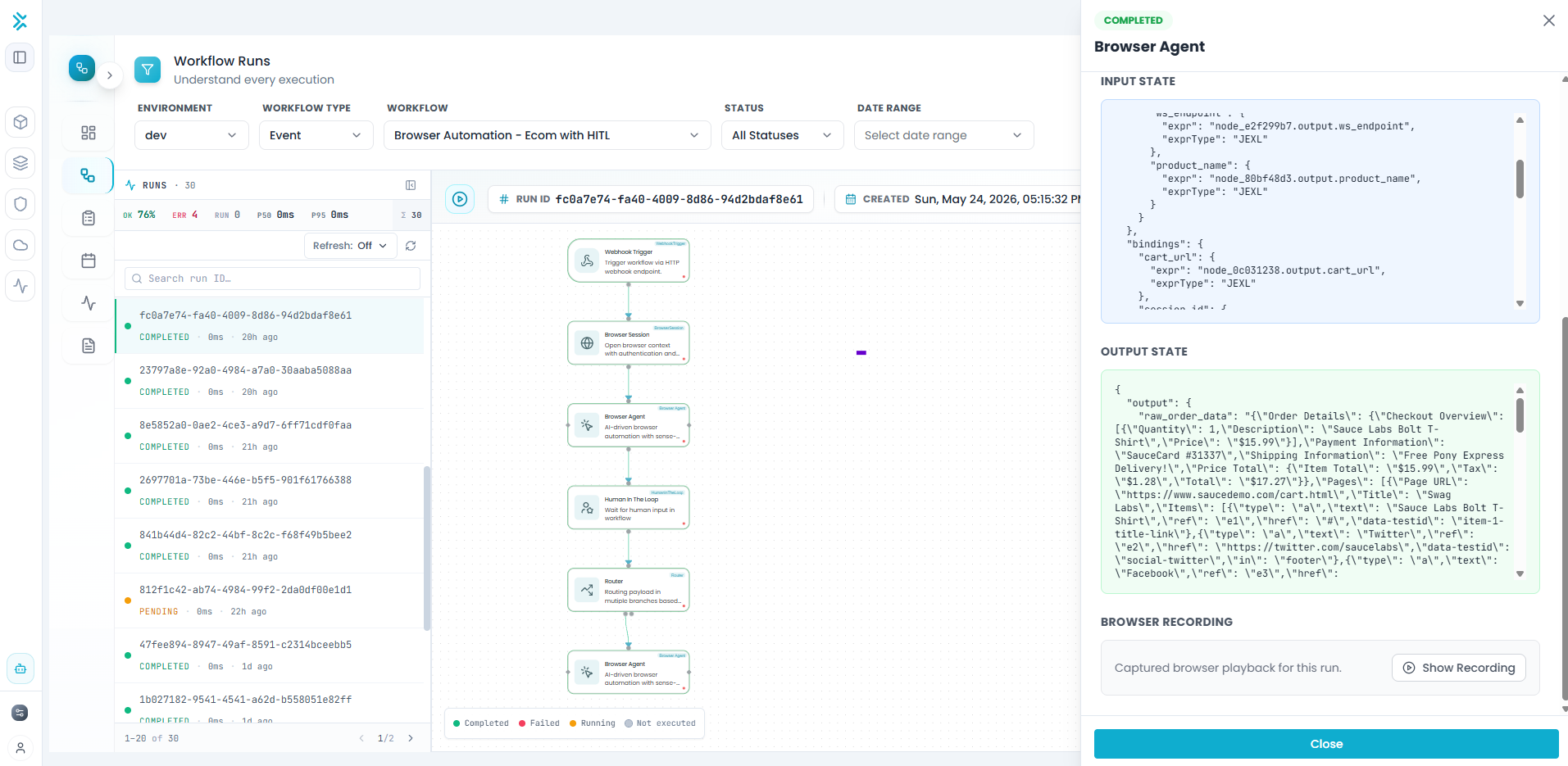Screen dimensions: 1568x766
Task: Click the Created date badge
Action: 957,199
